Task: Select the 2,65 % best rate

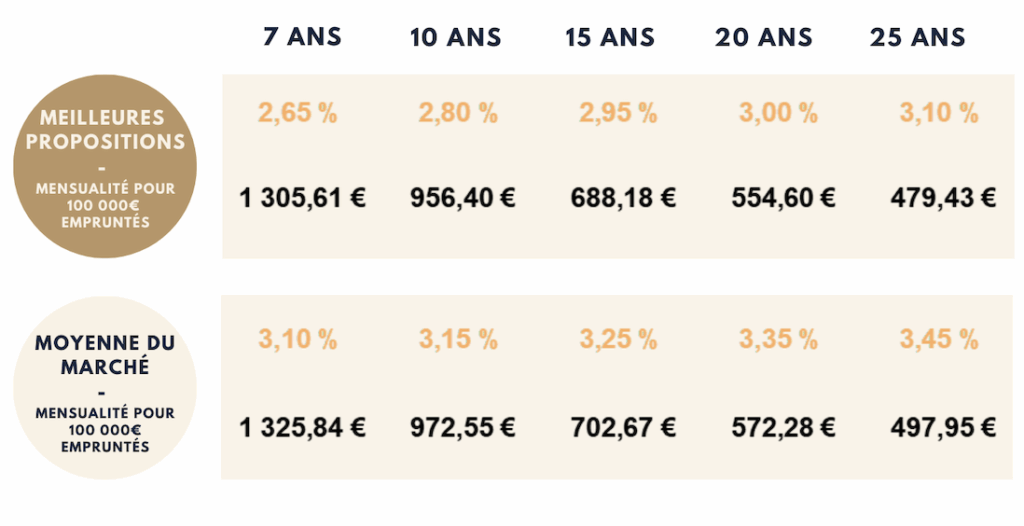Action: 298,112
